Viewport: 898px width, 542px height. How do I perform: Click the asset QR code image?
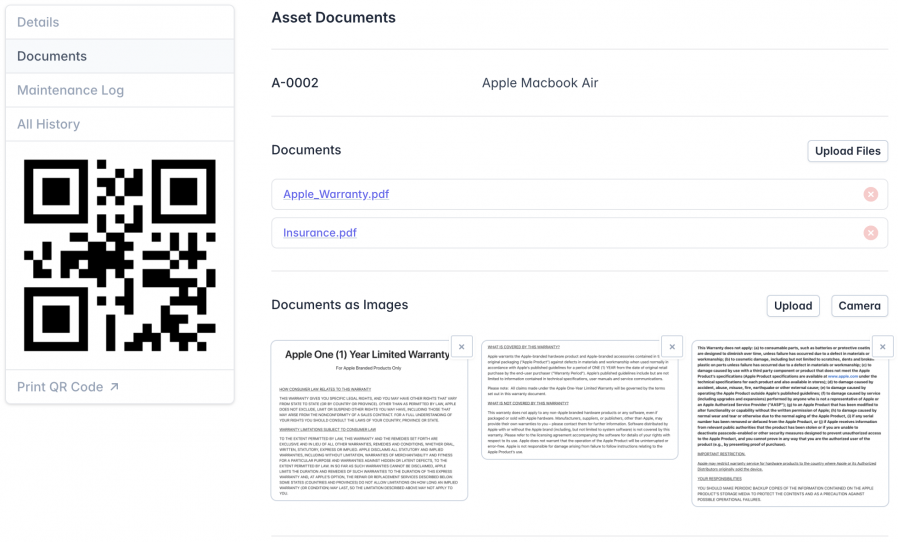coord(120,255)
